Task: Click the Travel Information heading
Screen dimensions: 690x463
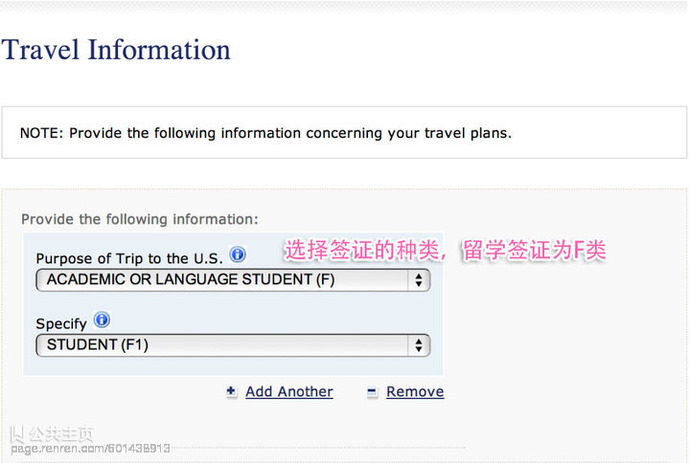Action: [x=116, y=49]
